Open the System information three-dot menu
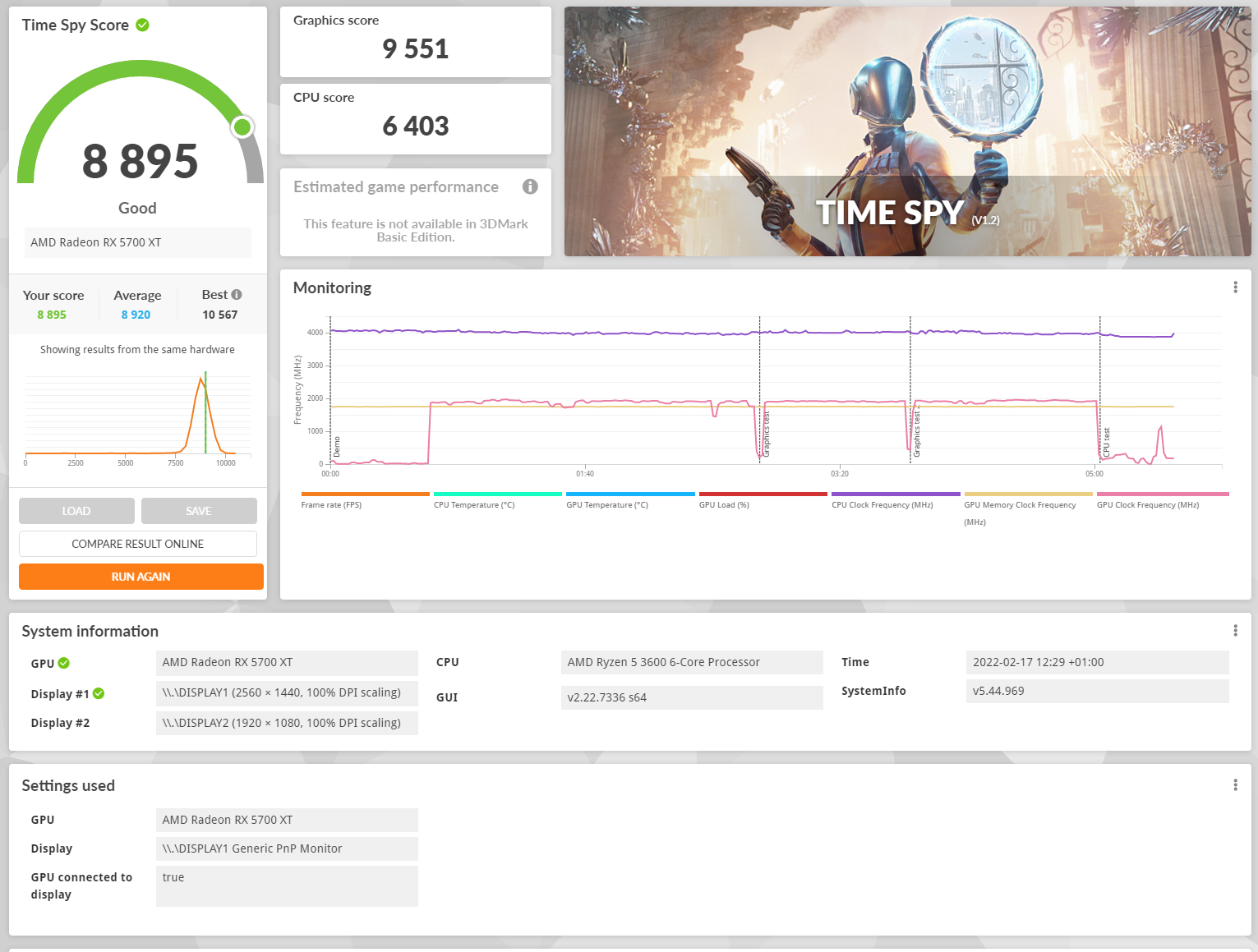The width and height of the screenshot is (1258, 952). click(x=1235, y=631)
